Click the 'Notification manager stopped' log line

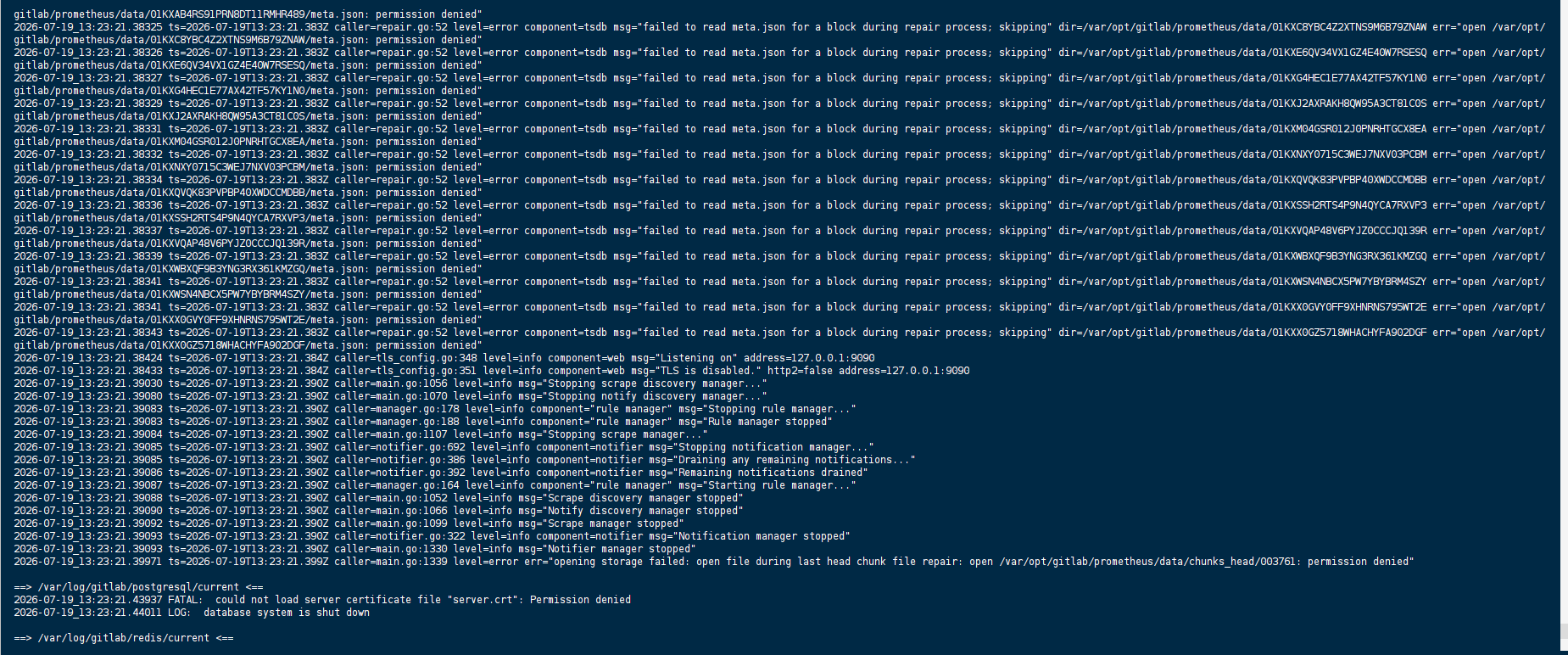click(432, 536)
